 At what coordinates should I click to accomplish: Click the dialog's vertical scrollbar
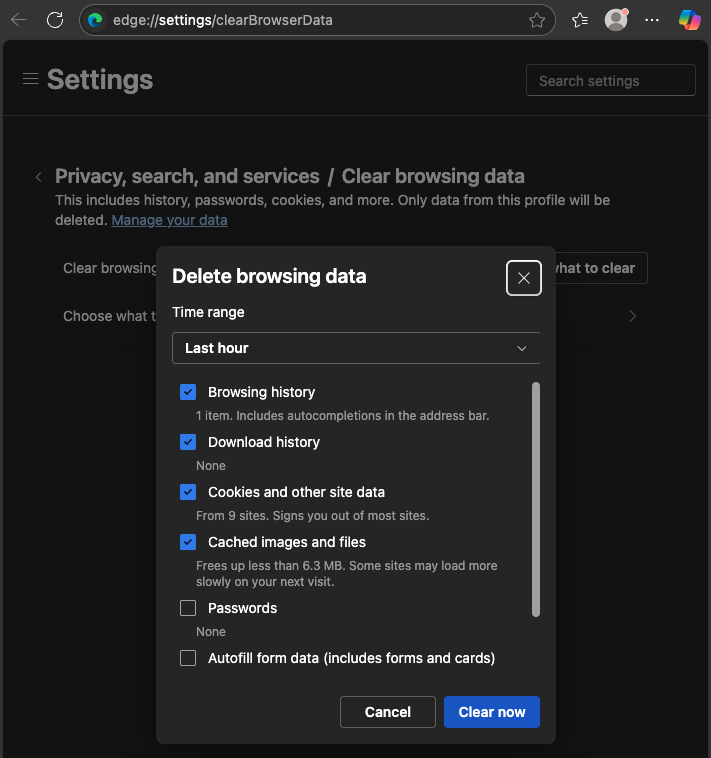click(x=536, y=498)
